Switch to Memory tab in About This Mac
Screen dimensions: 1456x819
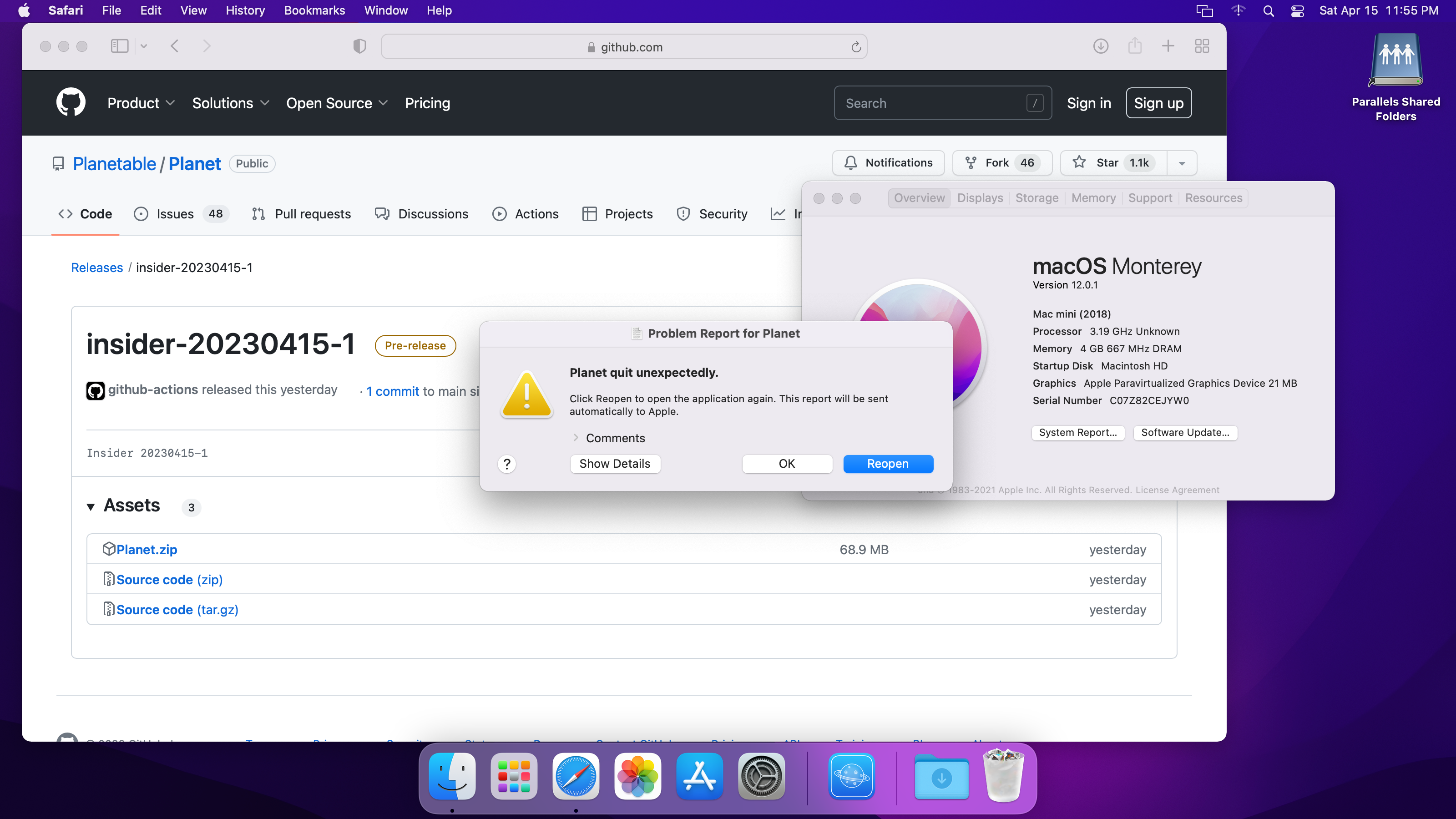(x=1093, y=198)
